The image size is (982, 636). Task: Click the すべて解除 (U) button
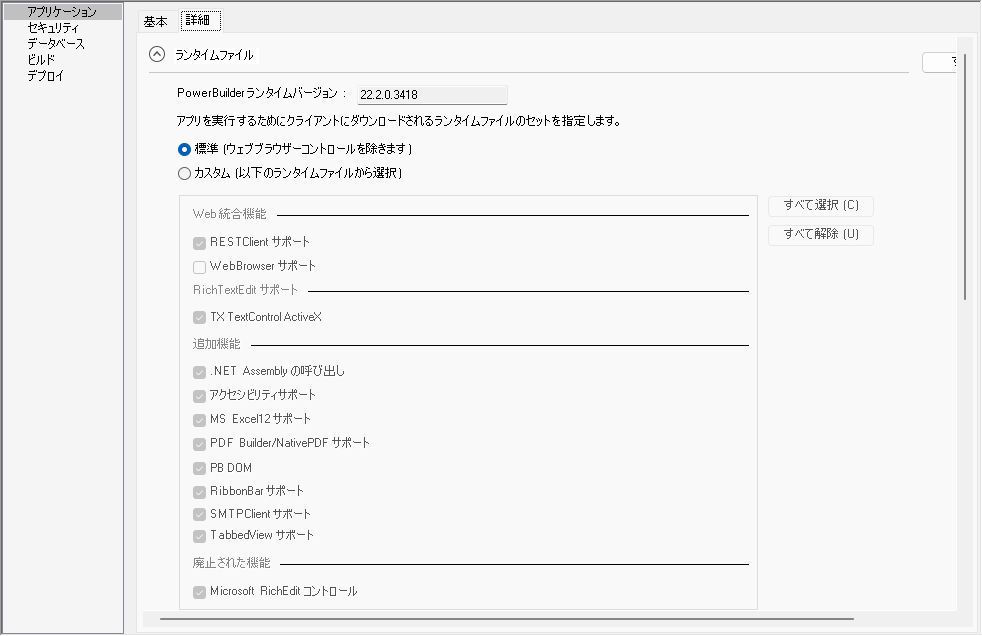tap(821, 235)
